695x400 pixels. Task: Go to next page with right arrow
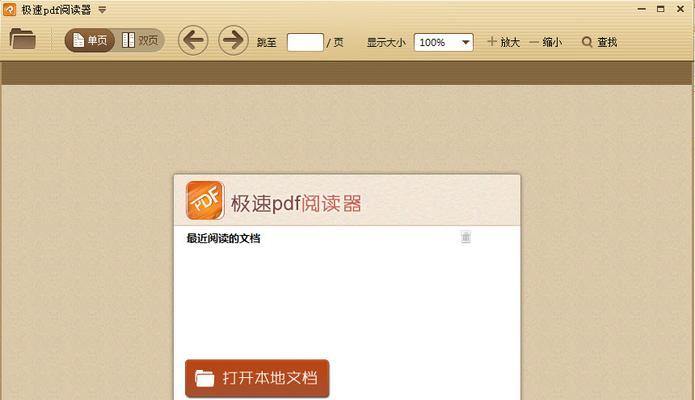(x=234, y=40)
